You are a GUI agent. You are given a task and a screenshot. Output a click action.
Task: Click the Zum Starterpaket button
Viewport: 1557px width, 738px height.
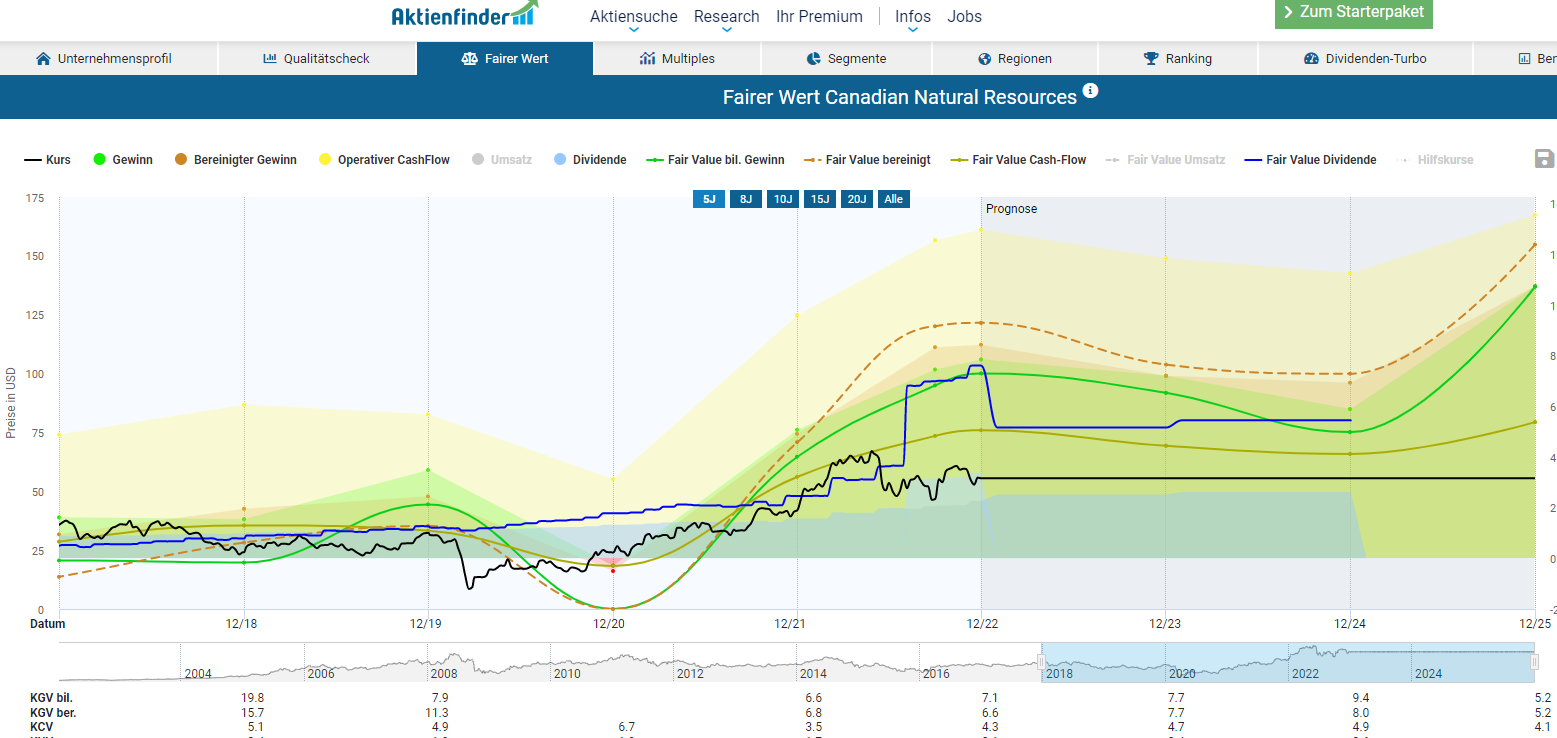pos(1354,13)
